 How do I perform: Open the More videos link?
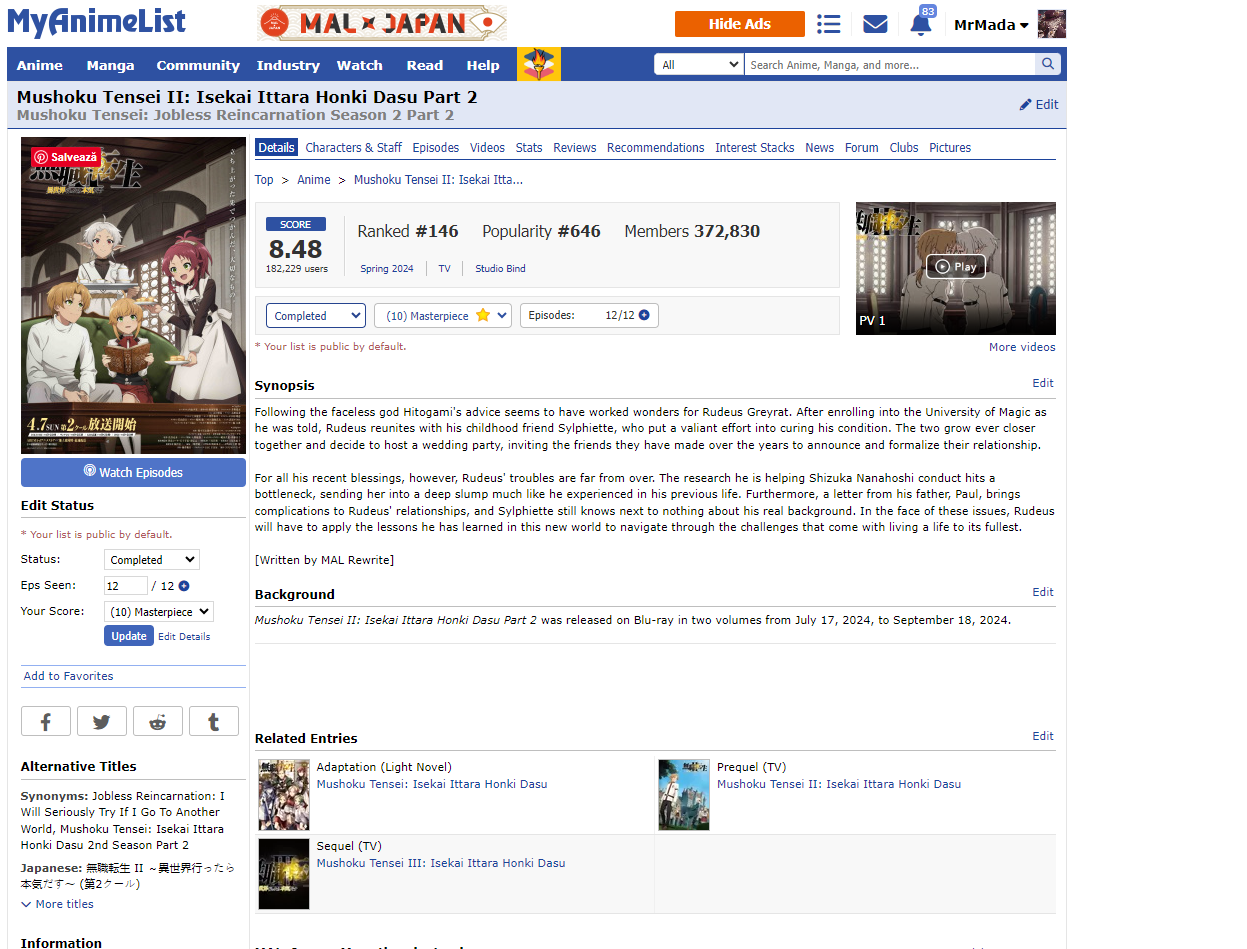coord(1022,347)
